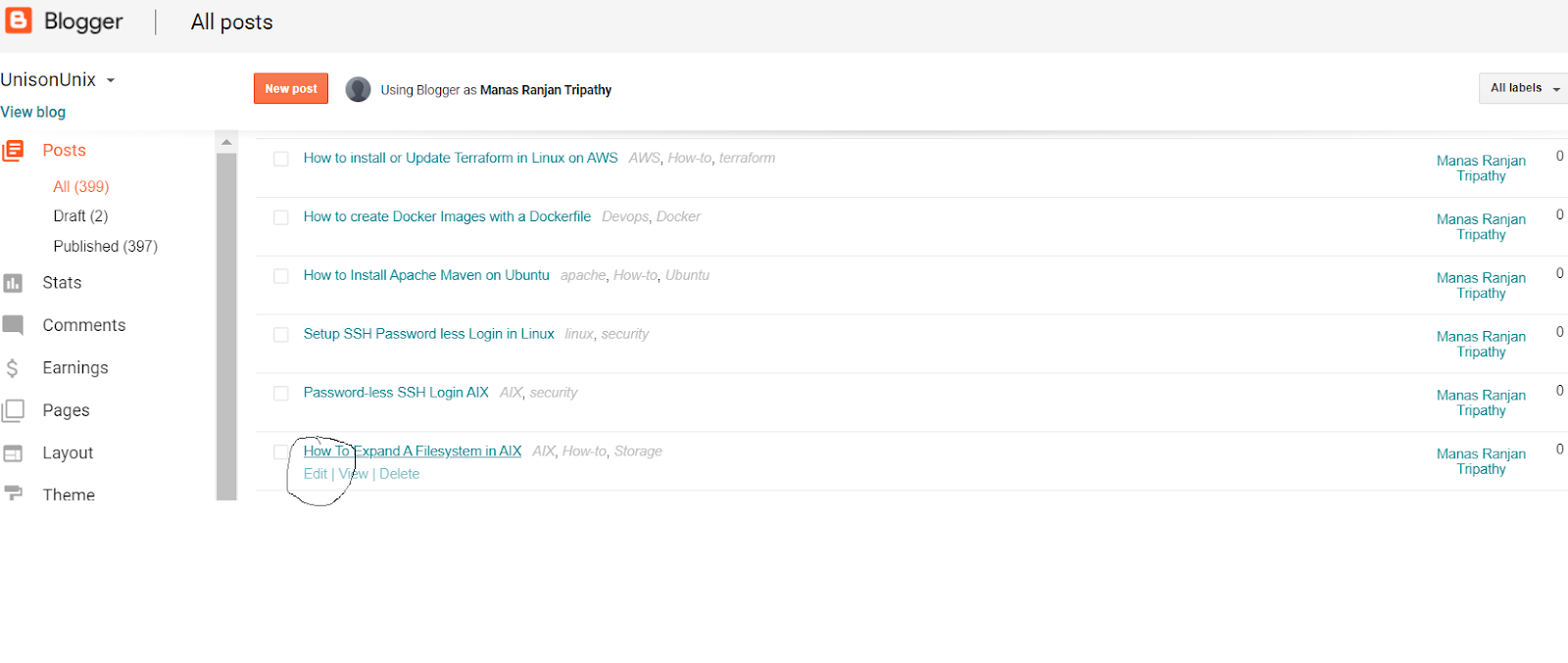
Task: Open Password-less SSH Login AIX post
Action: coord(396,393)
